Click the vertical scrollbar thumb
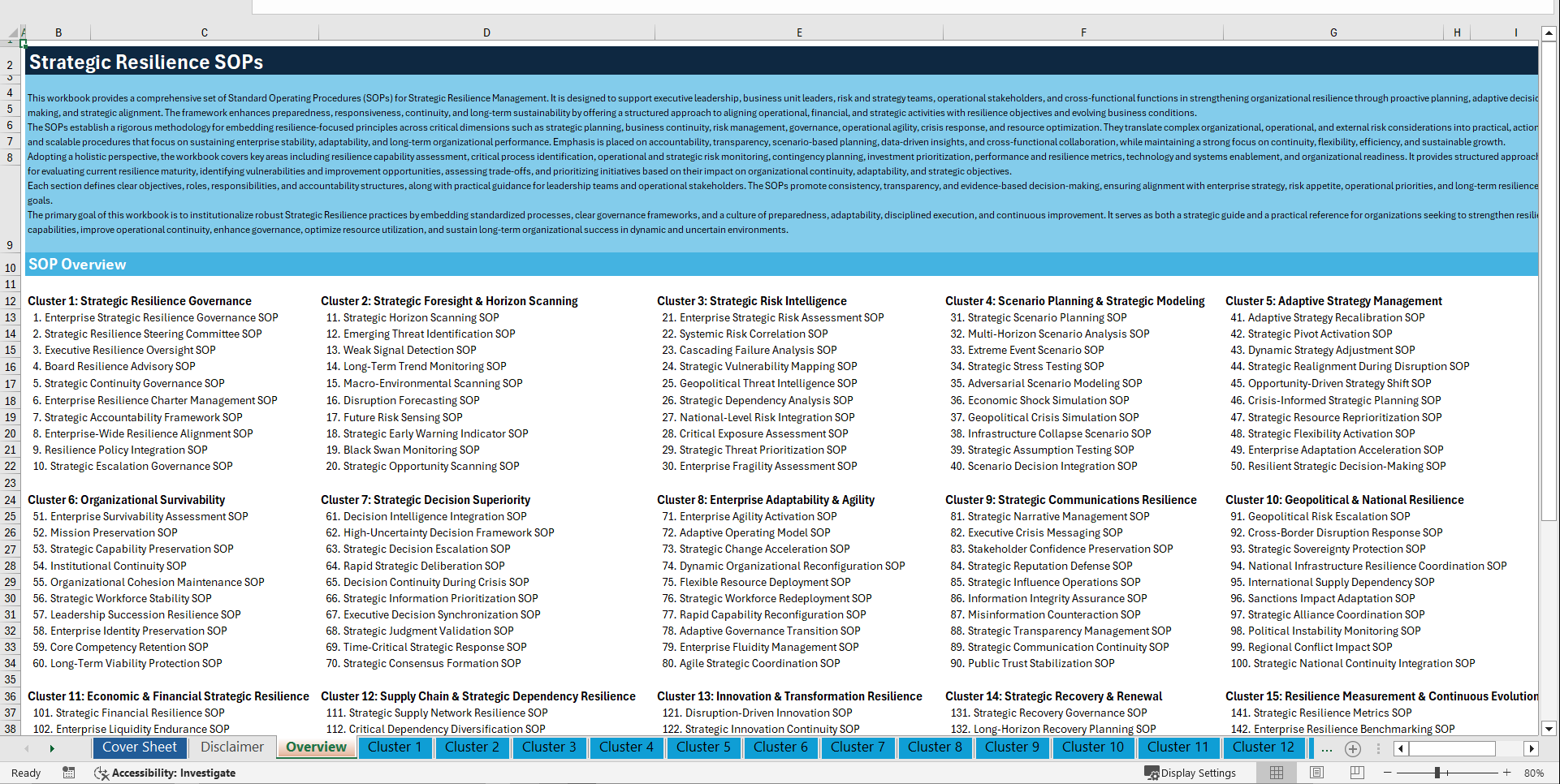Image resolution: width=1560 pixels, height=784 pixels. coord(1549,281)
